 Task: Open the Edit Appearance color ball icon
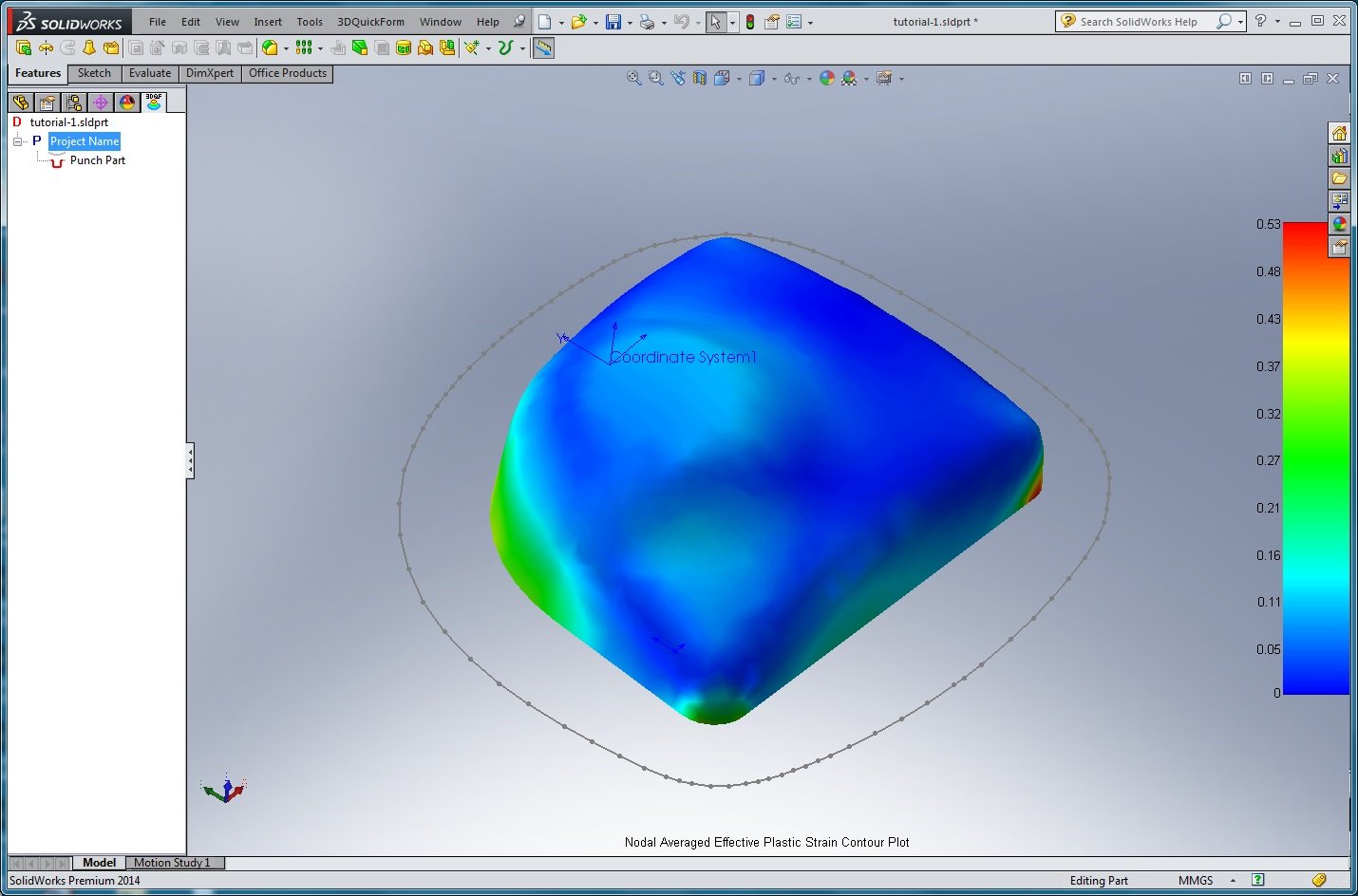(x=826, y=79)
